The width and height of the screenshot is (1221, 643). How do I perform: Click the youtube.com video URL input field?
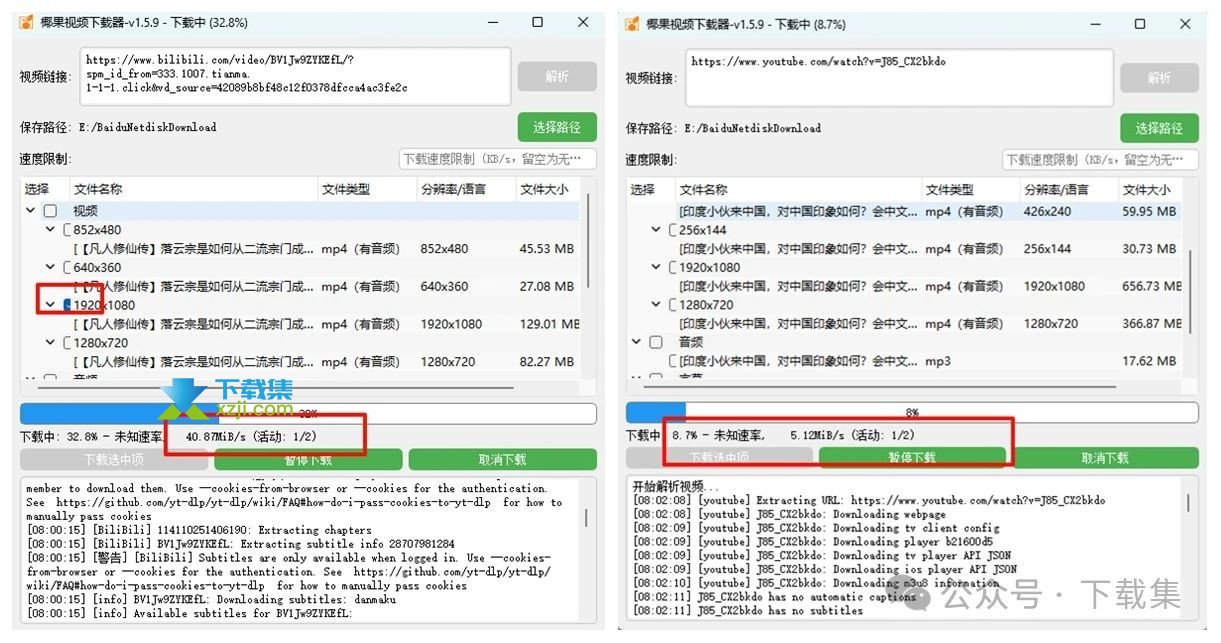899,77
